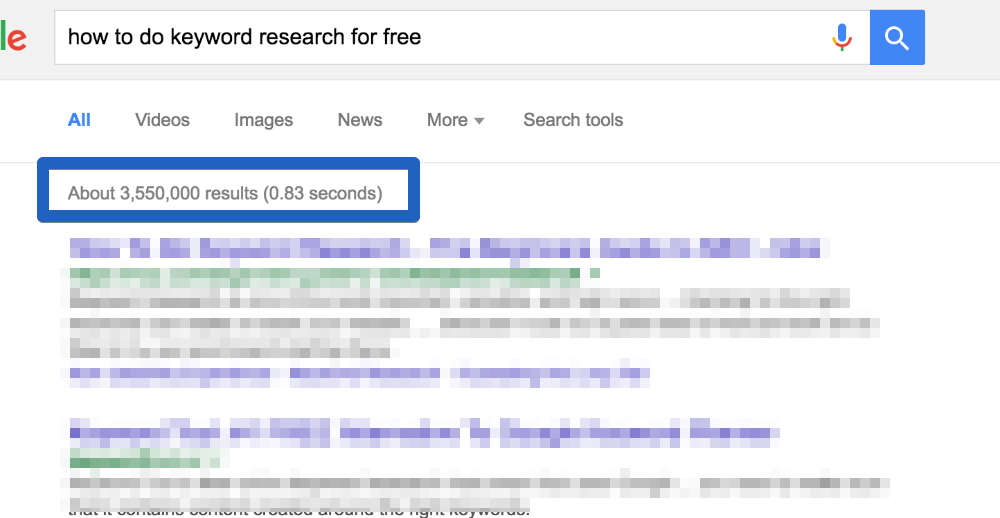Click the partial Google logo

tap(13, 37)
